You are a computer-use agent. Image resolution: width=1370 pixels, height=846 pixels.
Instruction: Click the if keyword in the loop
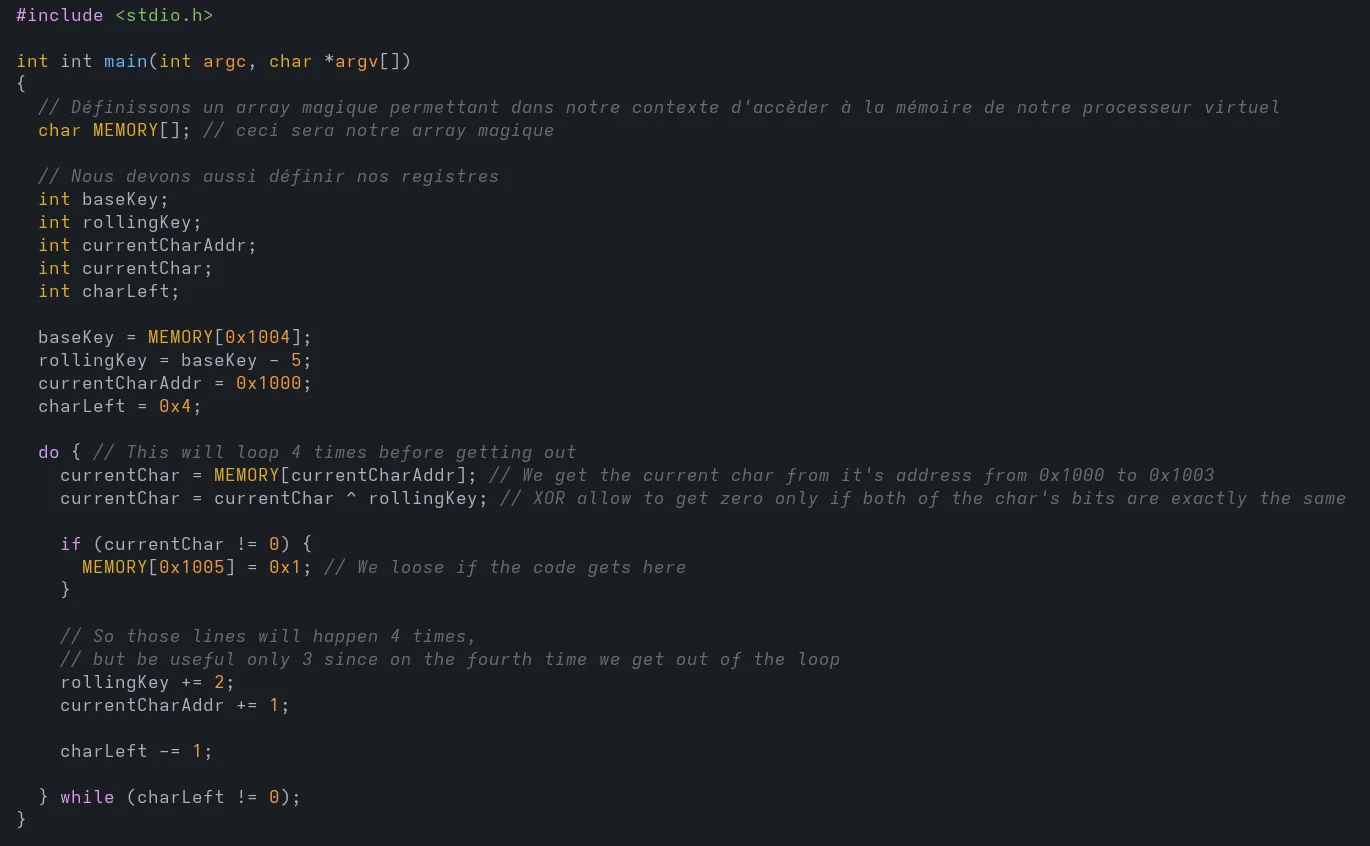click(70, 544)
